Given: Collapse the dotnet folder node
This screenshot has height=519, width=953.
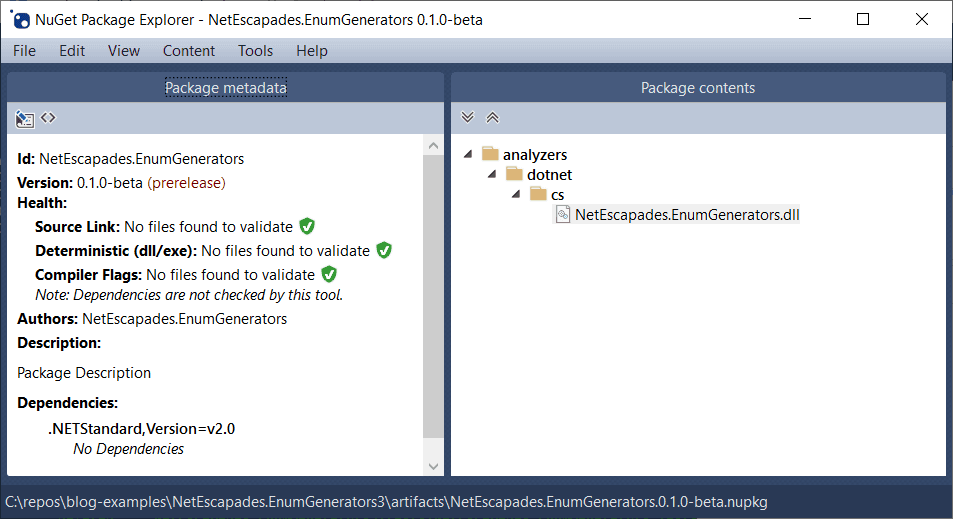Looking at the screenshot, I should 492,175.
